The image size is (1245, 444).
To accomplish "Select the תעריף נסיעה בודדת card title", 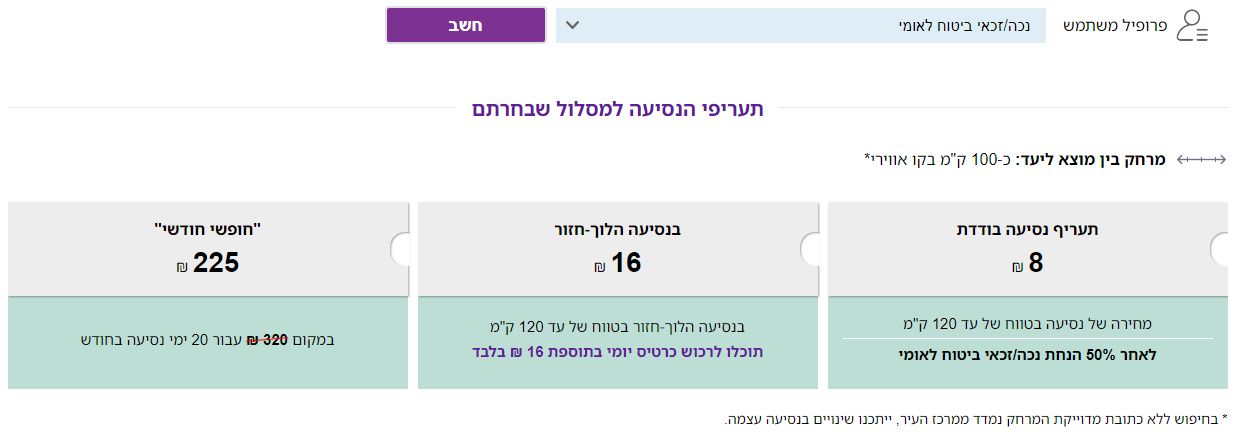I will pyautogui.click(x=1028, y=229).
